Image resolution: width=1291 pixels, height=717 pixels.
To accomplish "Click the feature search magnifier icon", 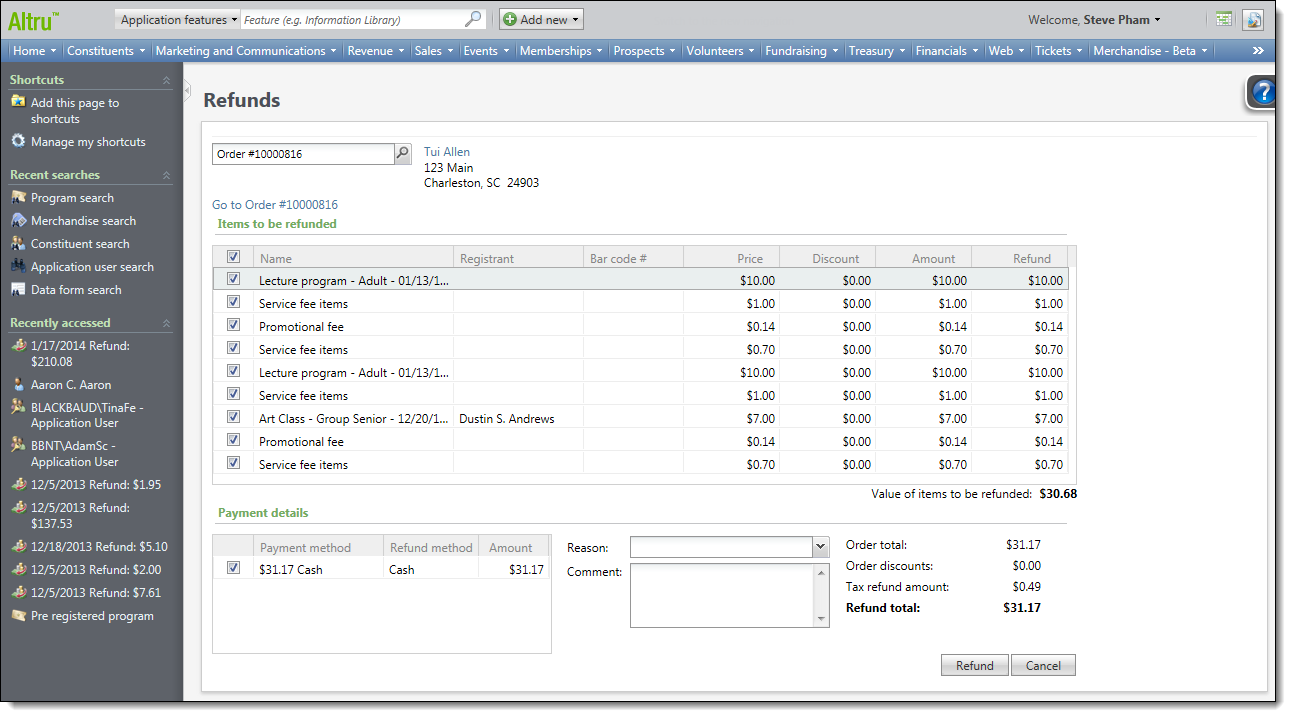I will [x=473, y=19].
